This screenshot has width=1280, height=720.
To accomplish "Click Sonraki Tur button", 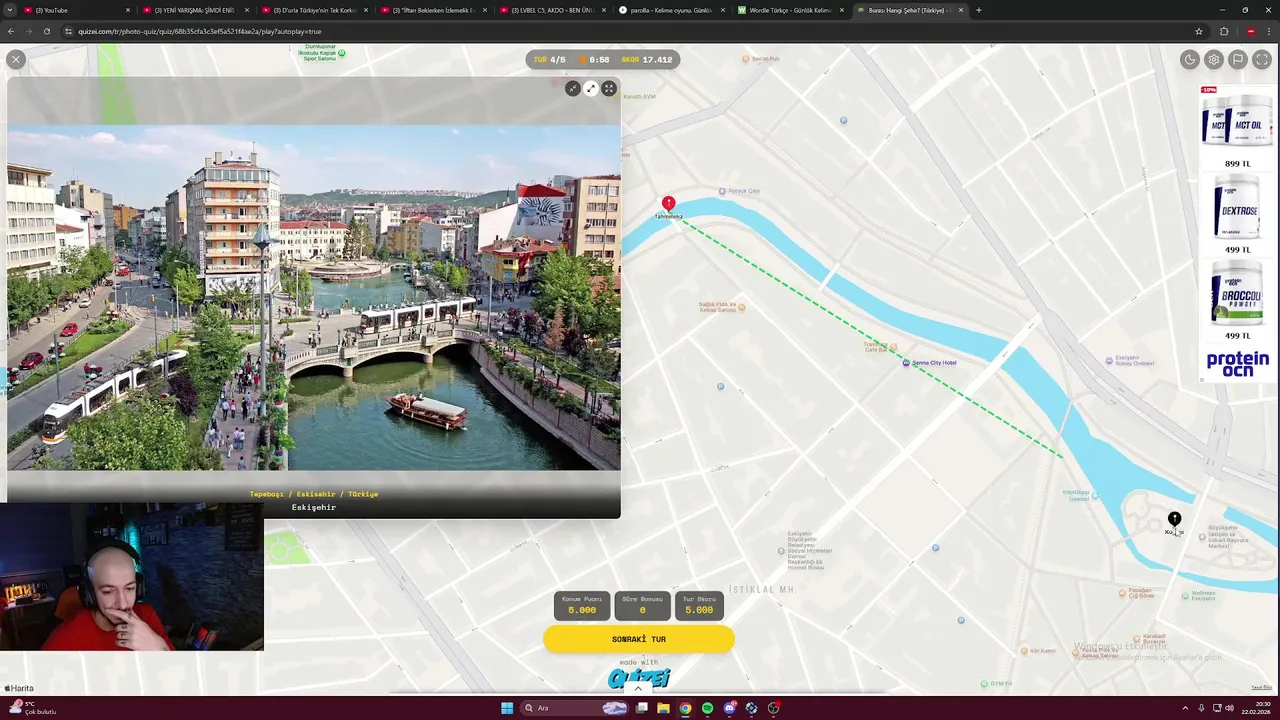I will coord(639,639).
